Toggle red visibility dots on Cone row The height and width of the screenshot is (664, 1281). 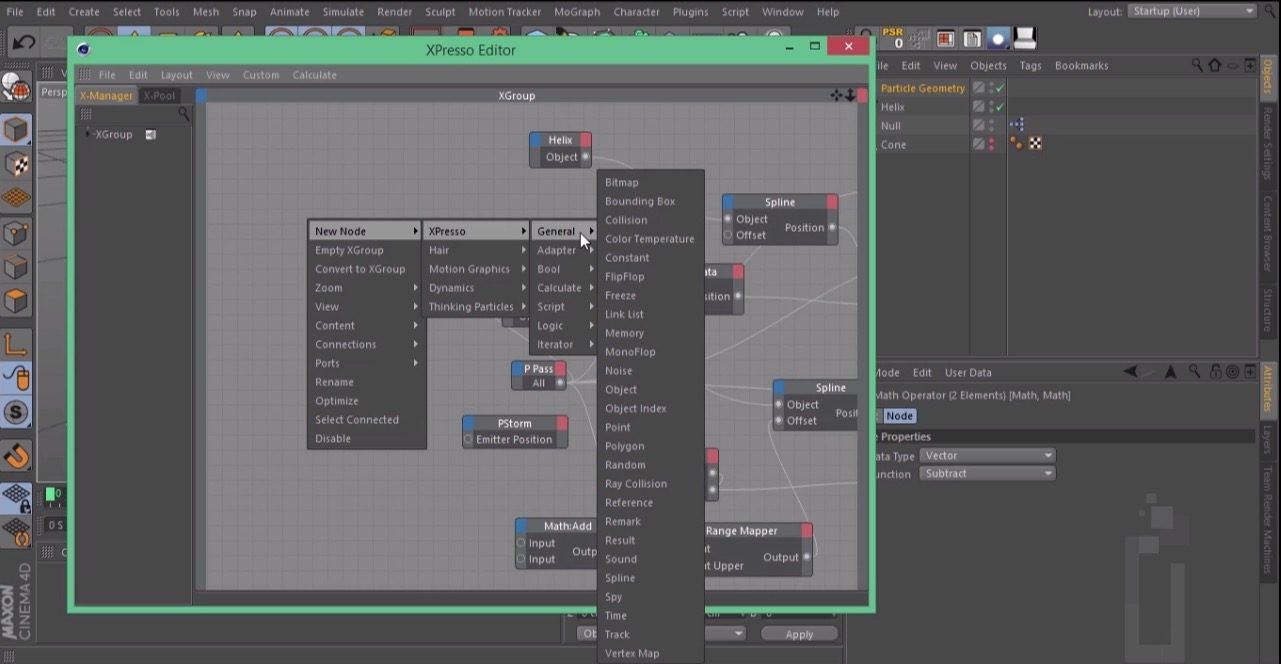[991, 144]
